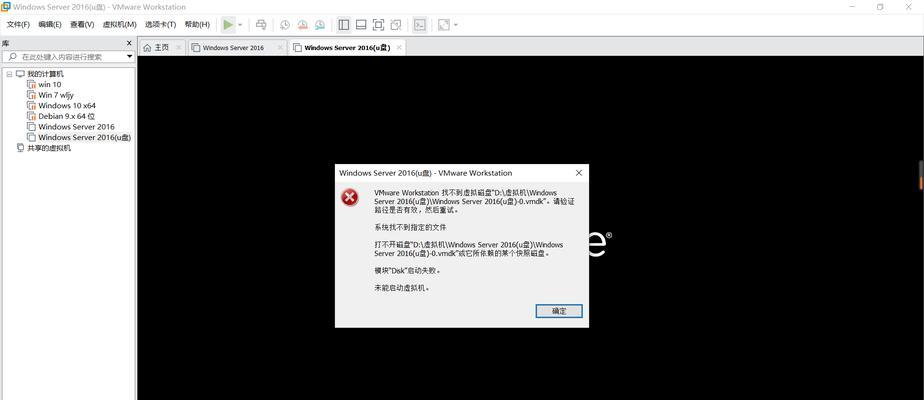Screen dimensions: 924x400
Task: Open the 虚拟机(M) menu
Action: coord(120,25)
